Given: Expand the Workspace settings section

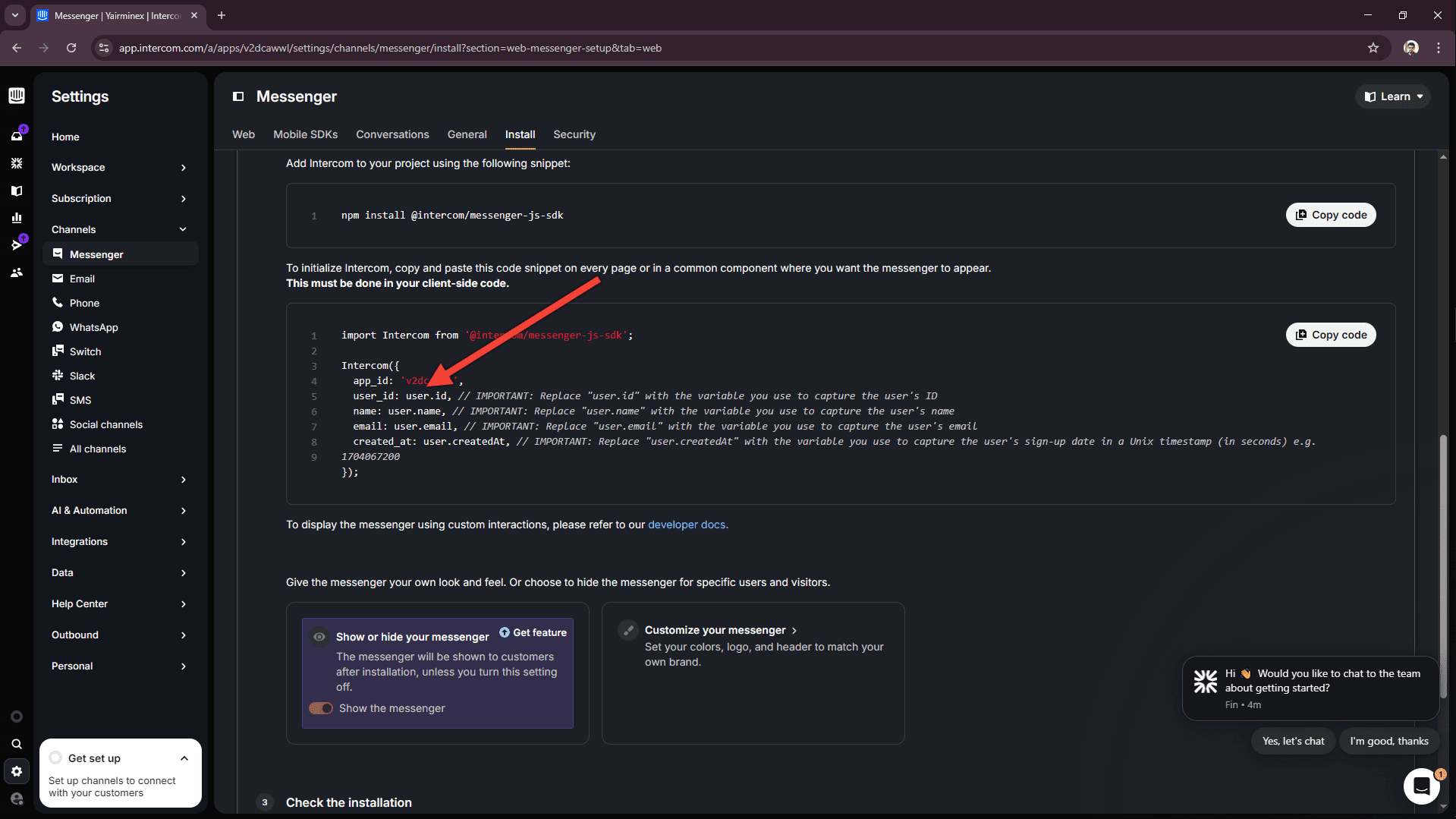Looking at the screenshot, I should [120, 167].
